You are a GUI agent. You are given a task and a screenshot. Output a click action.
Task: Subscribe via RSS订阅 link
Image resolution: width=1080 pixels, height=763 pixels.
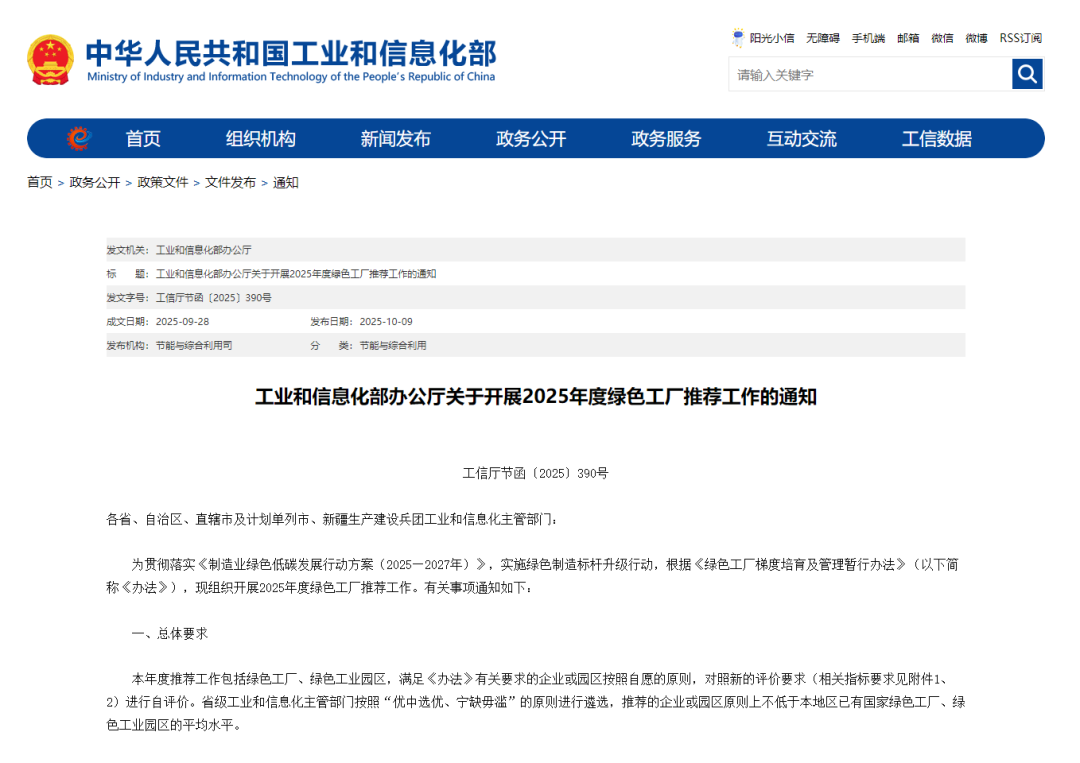tap(1020, 38)
